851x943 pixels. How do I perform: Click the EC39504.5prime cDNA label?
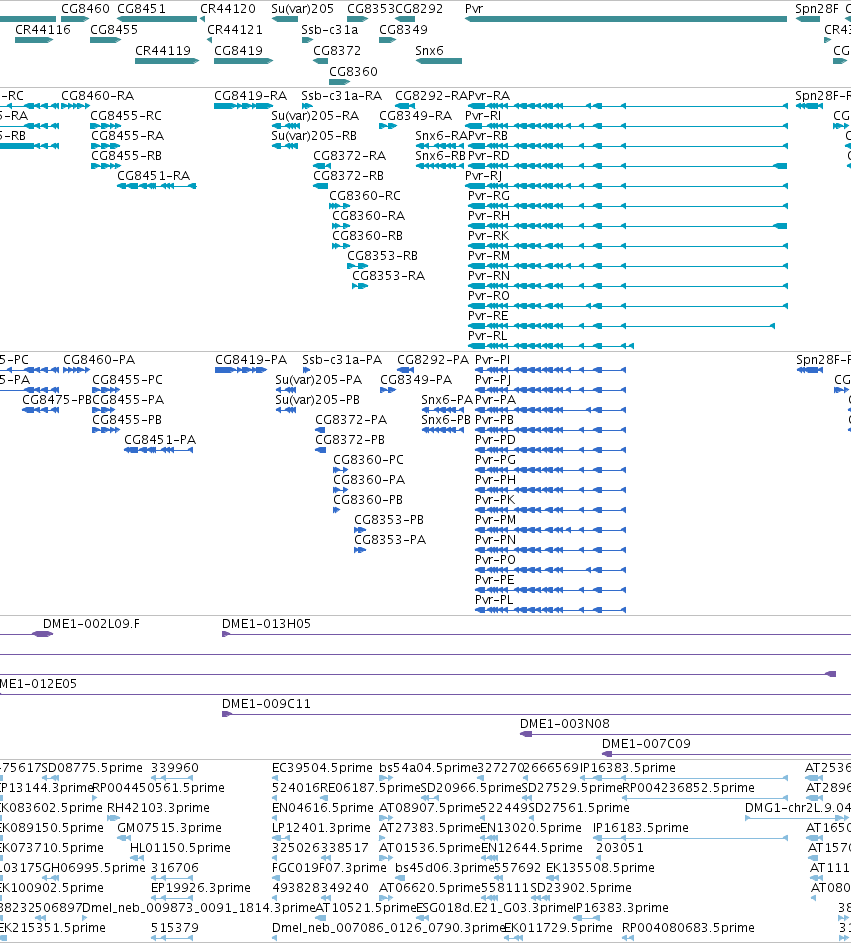pos(322,768)
